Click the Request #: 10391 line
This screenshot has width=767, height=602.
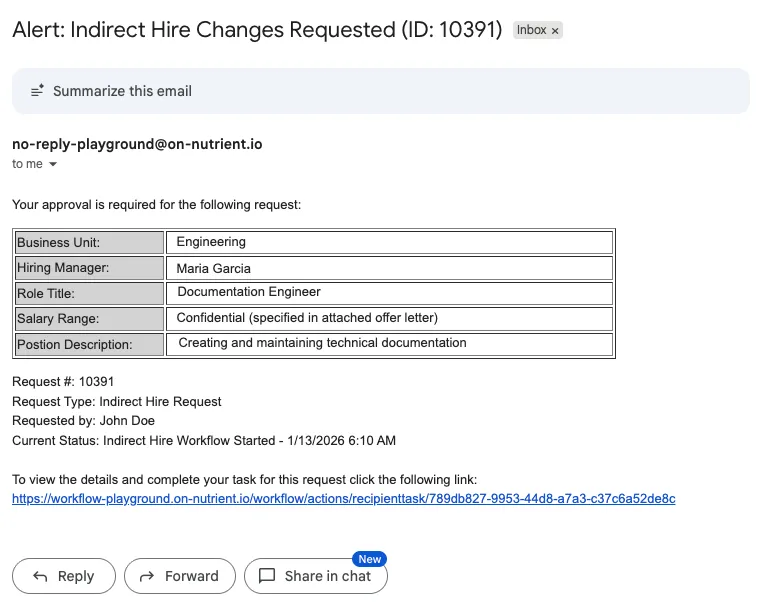click(x=63, y=381)
